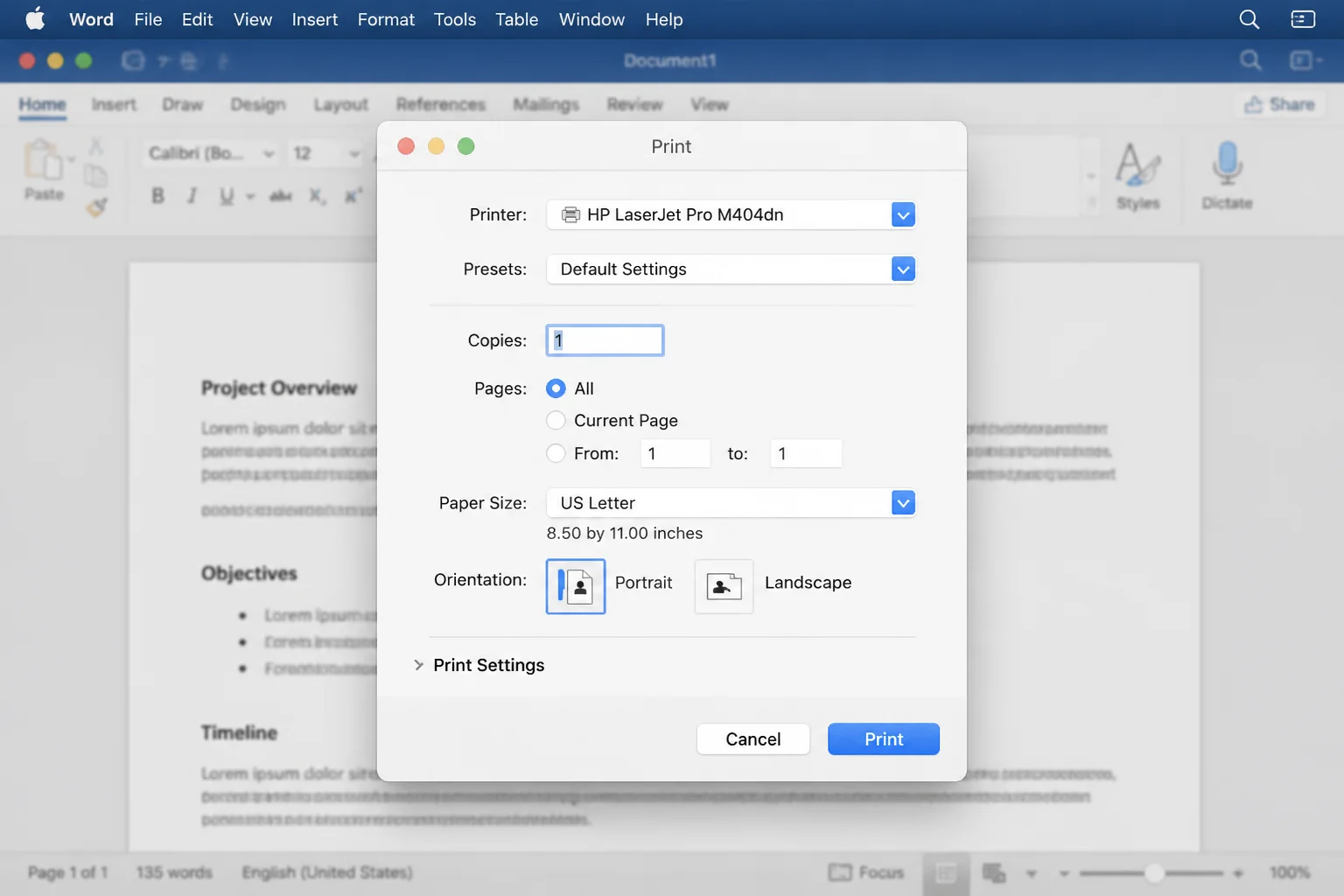The height and width of the screenshot is (896, 1344).
Task: Click the 100% zoom level
Action: coord(1289,873)
